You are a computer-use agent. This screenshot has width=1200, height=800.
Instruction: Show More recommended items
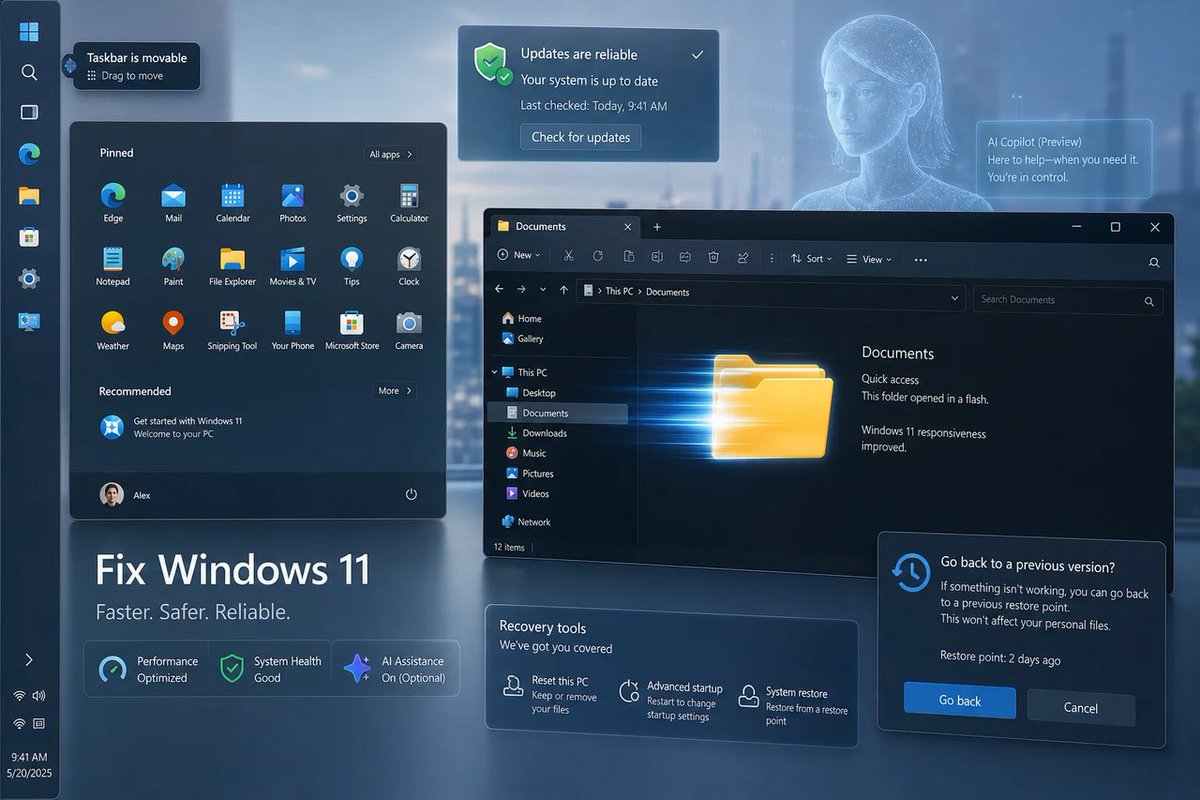[x=394, y=391]
